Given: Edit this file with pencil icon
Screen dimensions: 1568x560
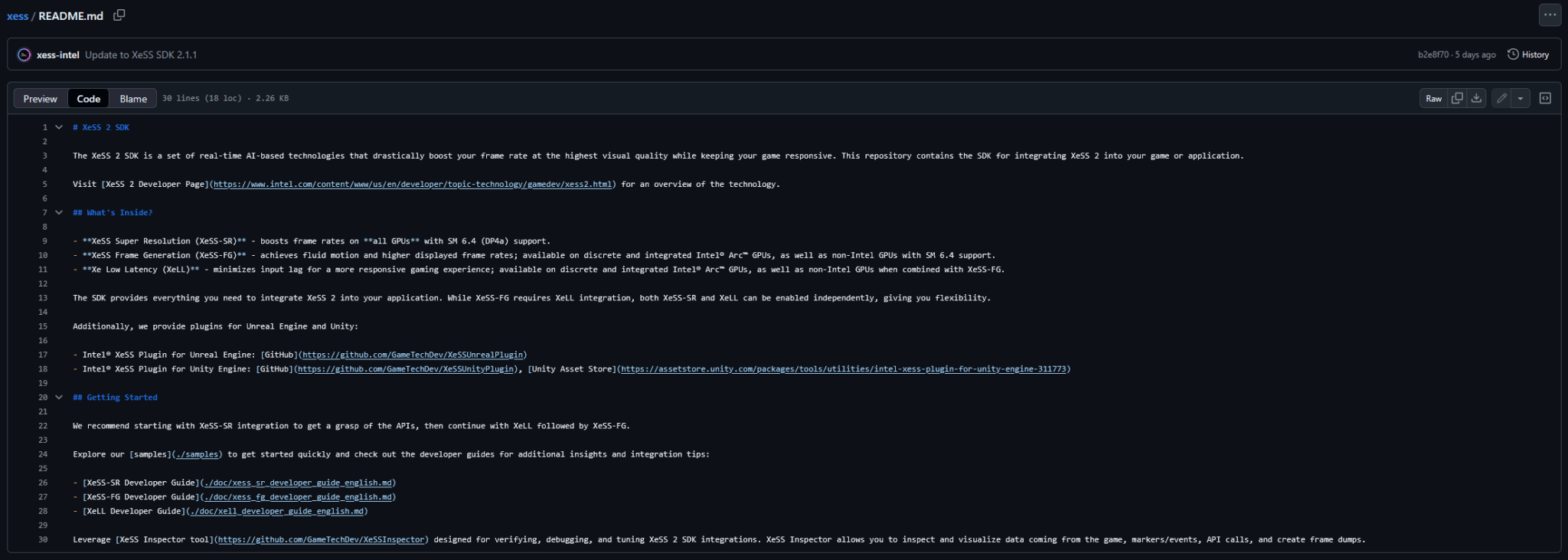Looking at the screenshot, I should (1501, 98).
